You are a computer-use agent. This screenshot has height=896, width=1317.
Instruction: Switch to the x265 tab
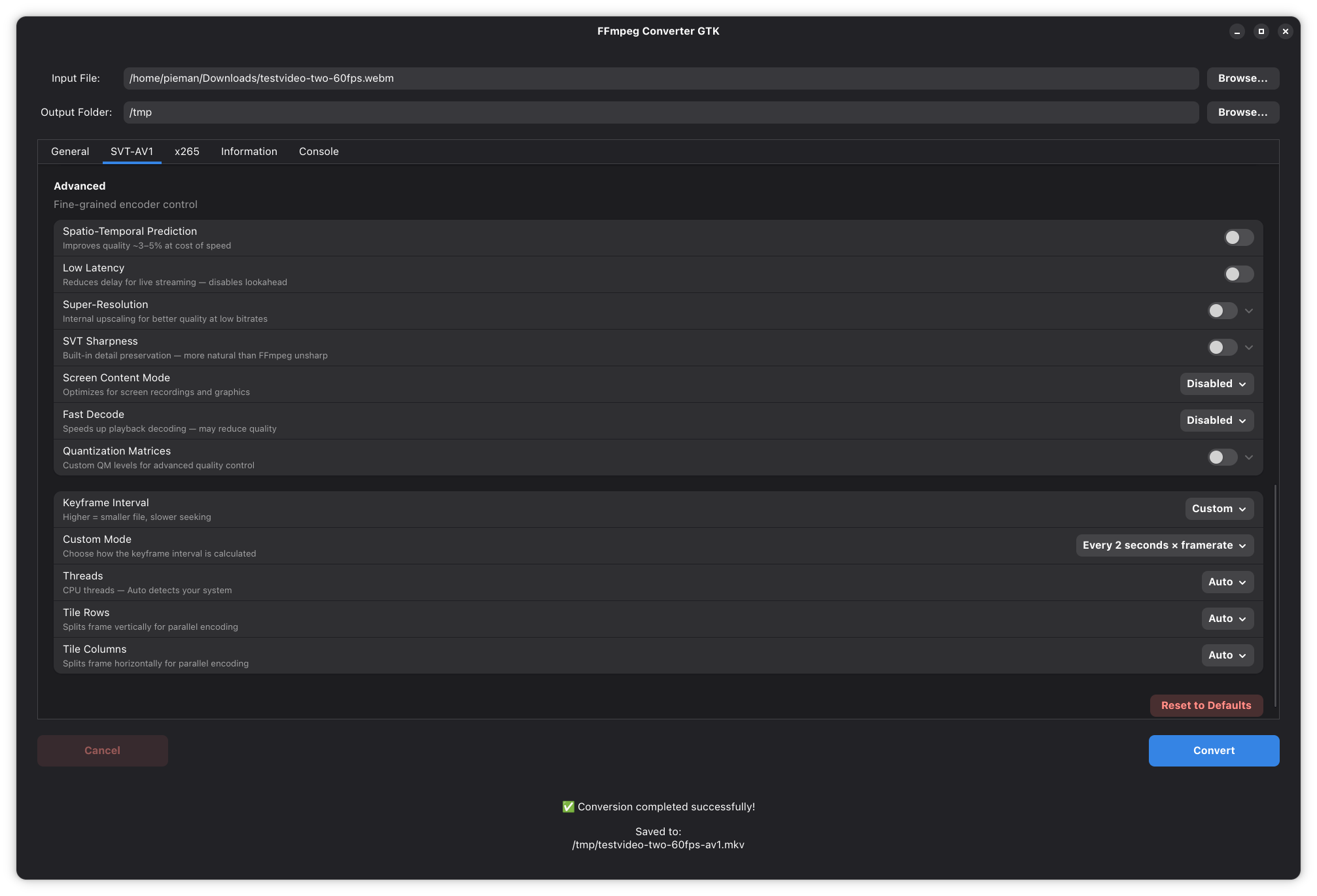tap(186, 152)
